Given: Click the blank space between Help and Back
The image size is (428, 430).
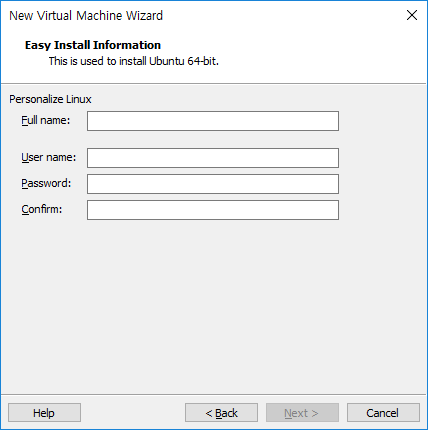Looking at the screenshot, I should (133, 413).
